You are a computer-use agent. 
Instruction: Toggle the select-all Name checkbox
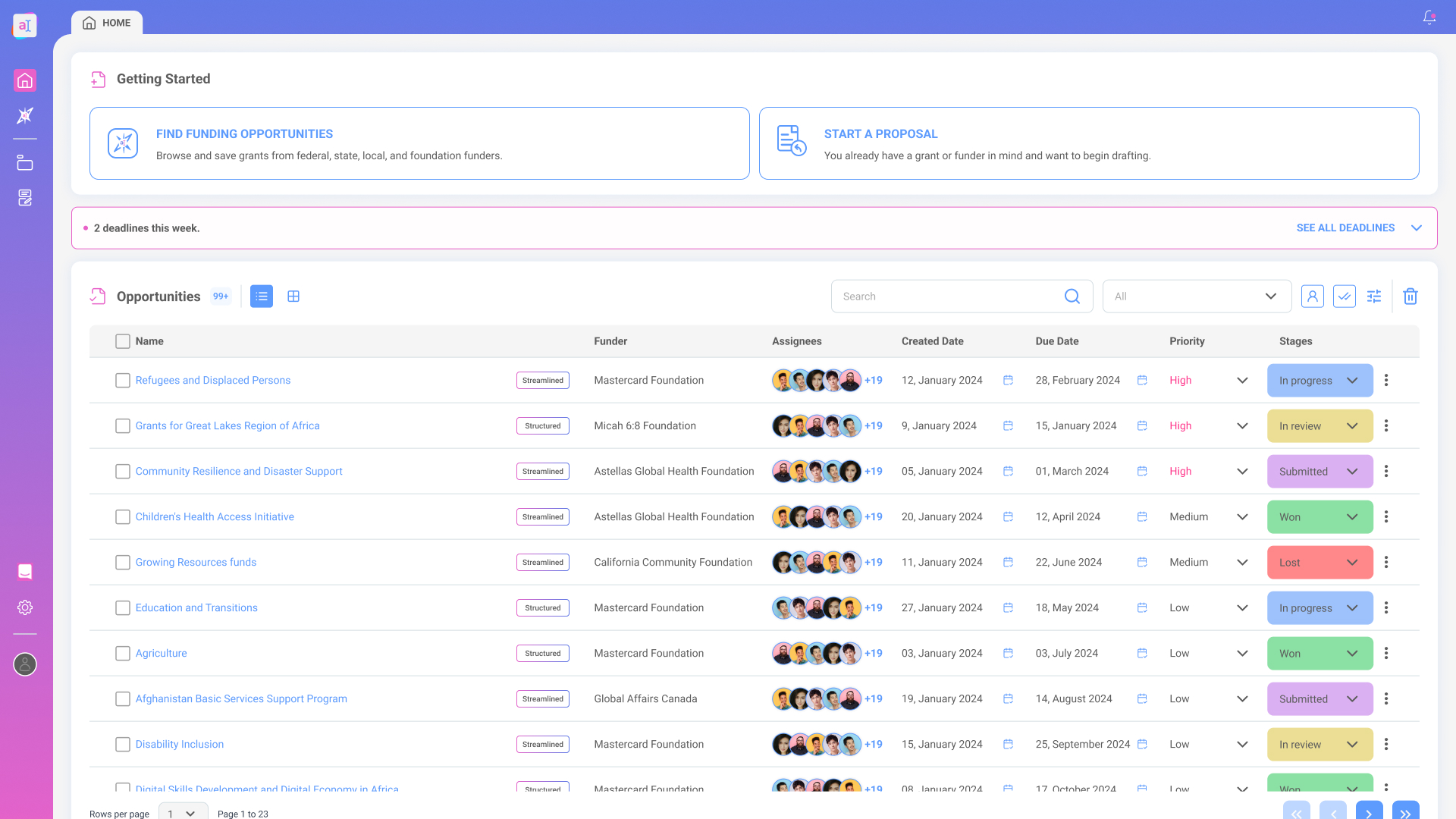[123, 341]
